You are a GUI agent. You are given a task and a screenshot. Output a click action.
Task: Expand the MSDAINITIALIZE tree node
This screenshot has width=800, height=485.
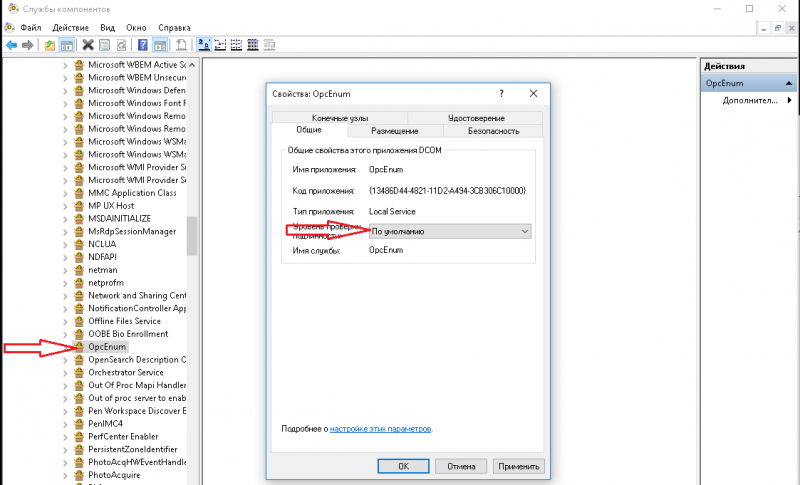66,218
